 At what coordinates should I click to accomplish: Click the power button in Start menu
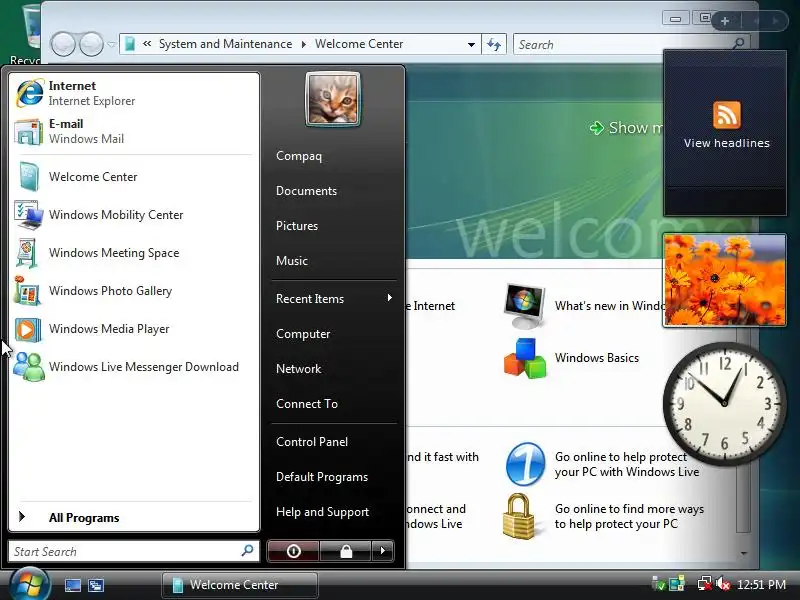tap(293, 551)
